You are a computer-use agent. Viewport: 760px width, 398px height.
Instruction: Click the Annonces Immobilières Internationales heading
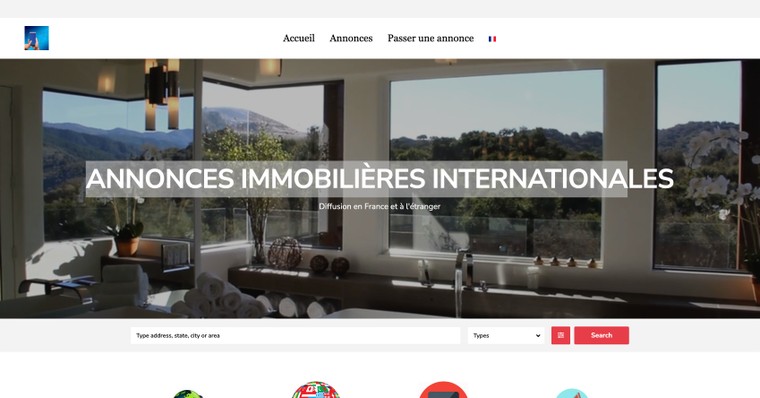[380, 178]
